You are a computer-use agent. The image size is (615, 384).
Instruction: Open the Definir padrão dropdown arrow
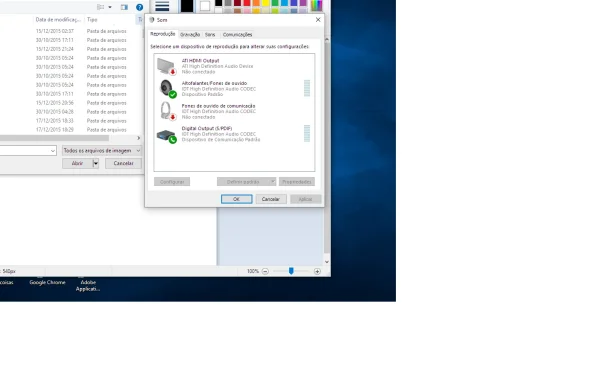(x=273, y=182)
